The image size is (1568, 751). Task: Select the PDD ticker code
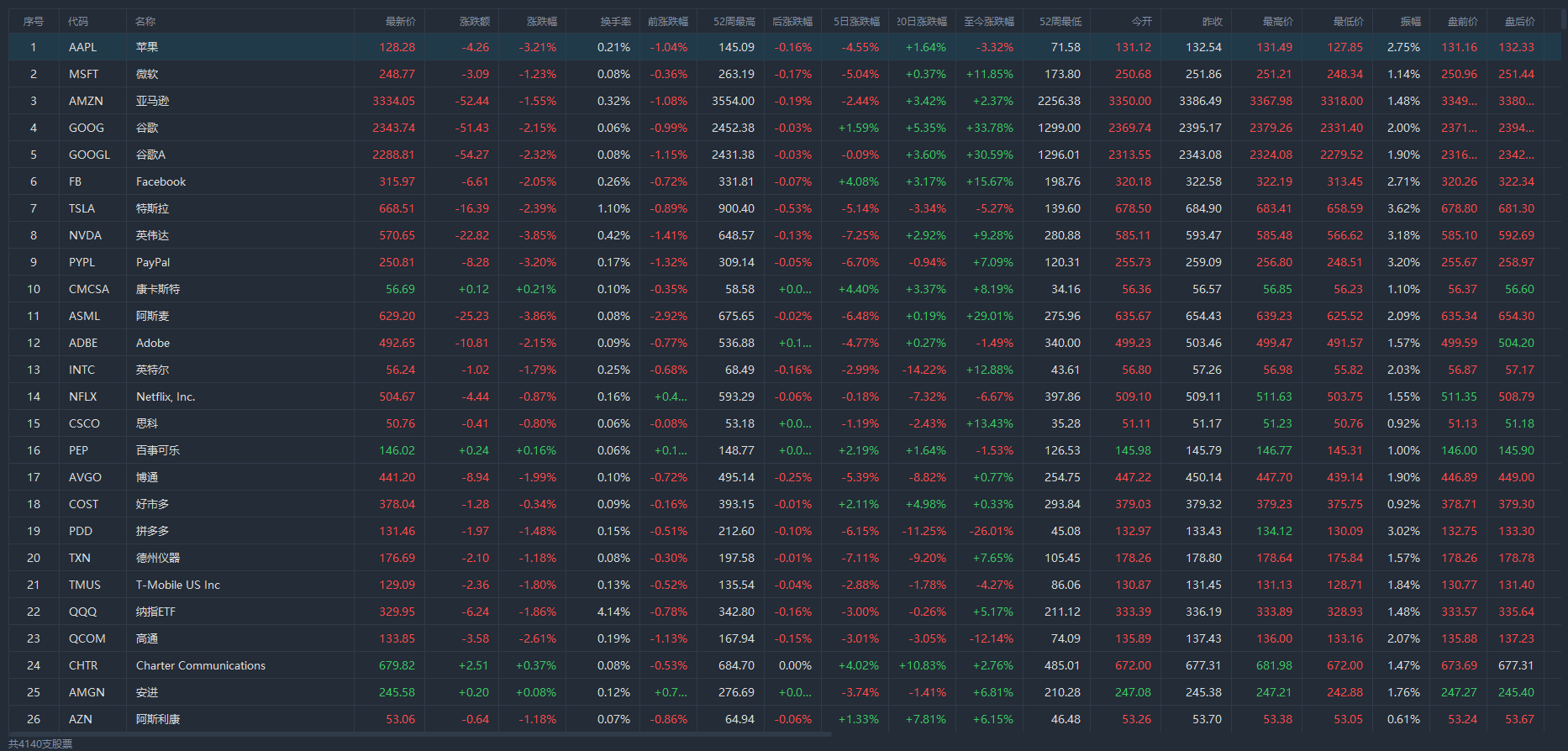[80, 531]
